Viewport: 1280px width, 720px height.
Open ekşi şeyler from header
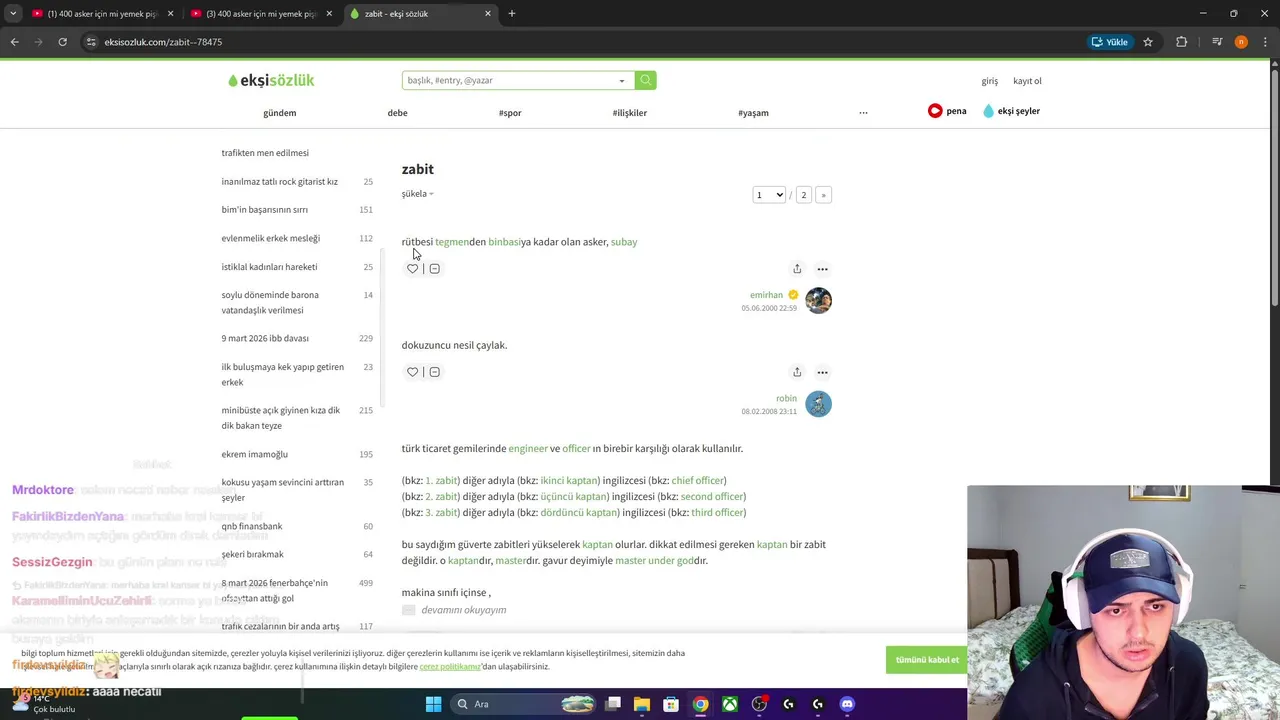(x=1011, y=111)
